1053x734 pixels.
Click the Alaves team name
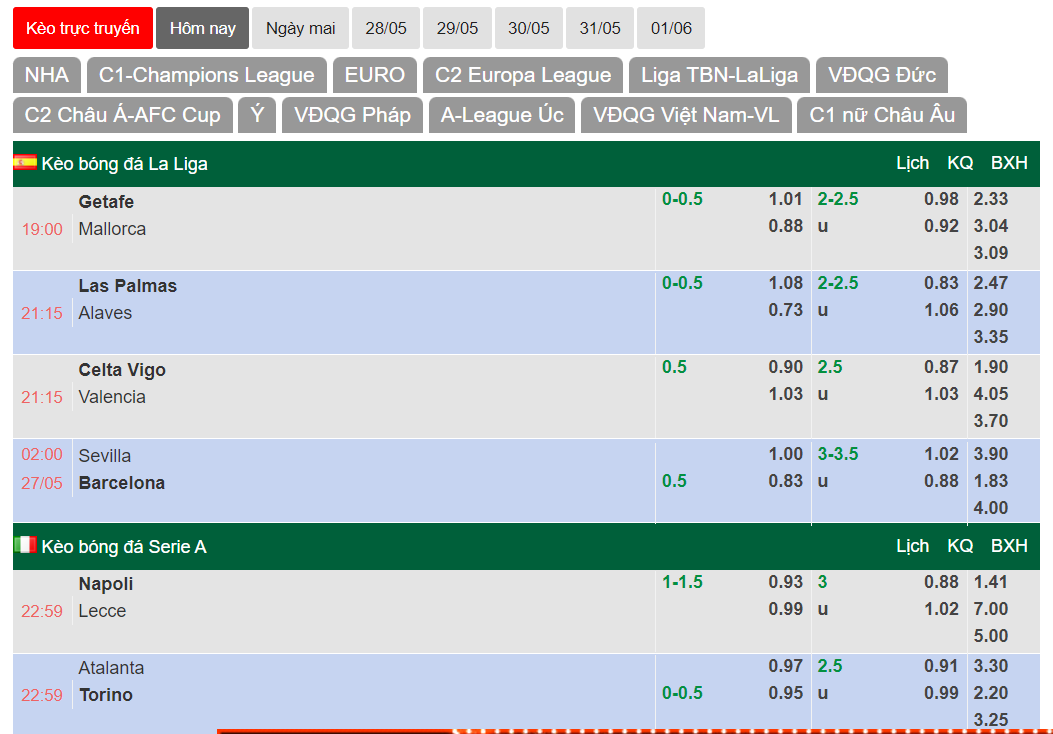point(105,313)
